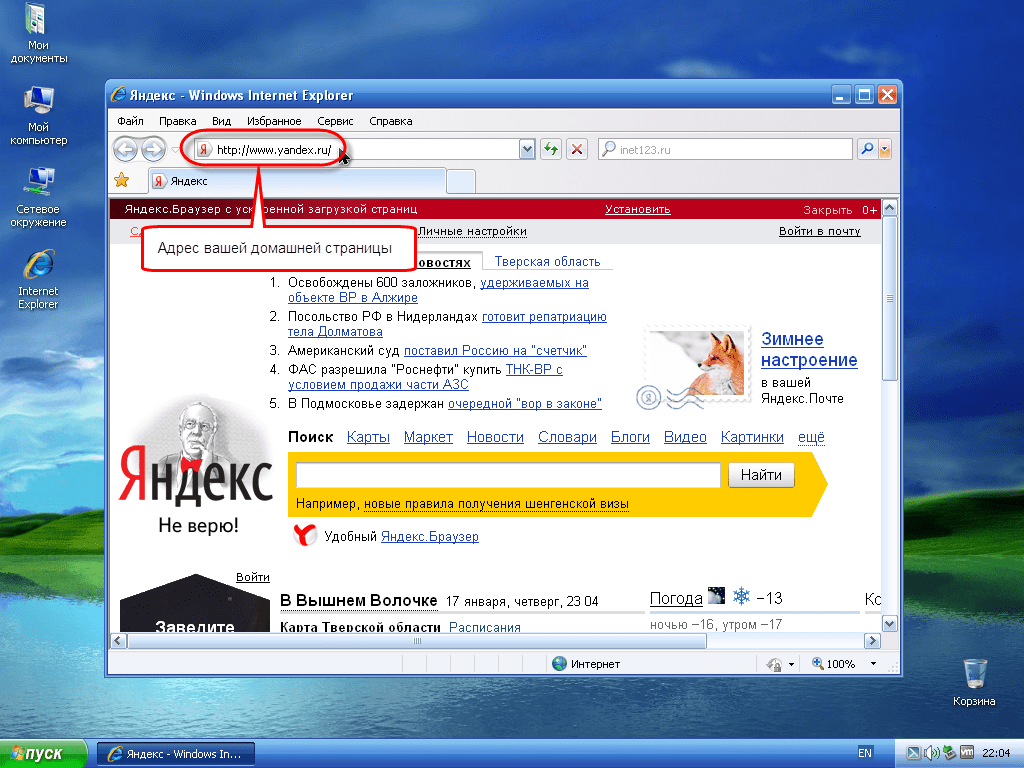This screenshot has height=768, width=1024.
Task: Click the Yandex favicon in address bar
Action: [x=204, y=149]
